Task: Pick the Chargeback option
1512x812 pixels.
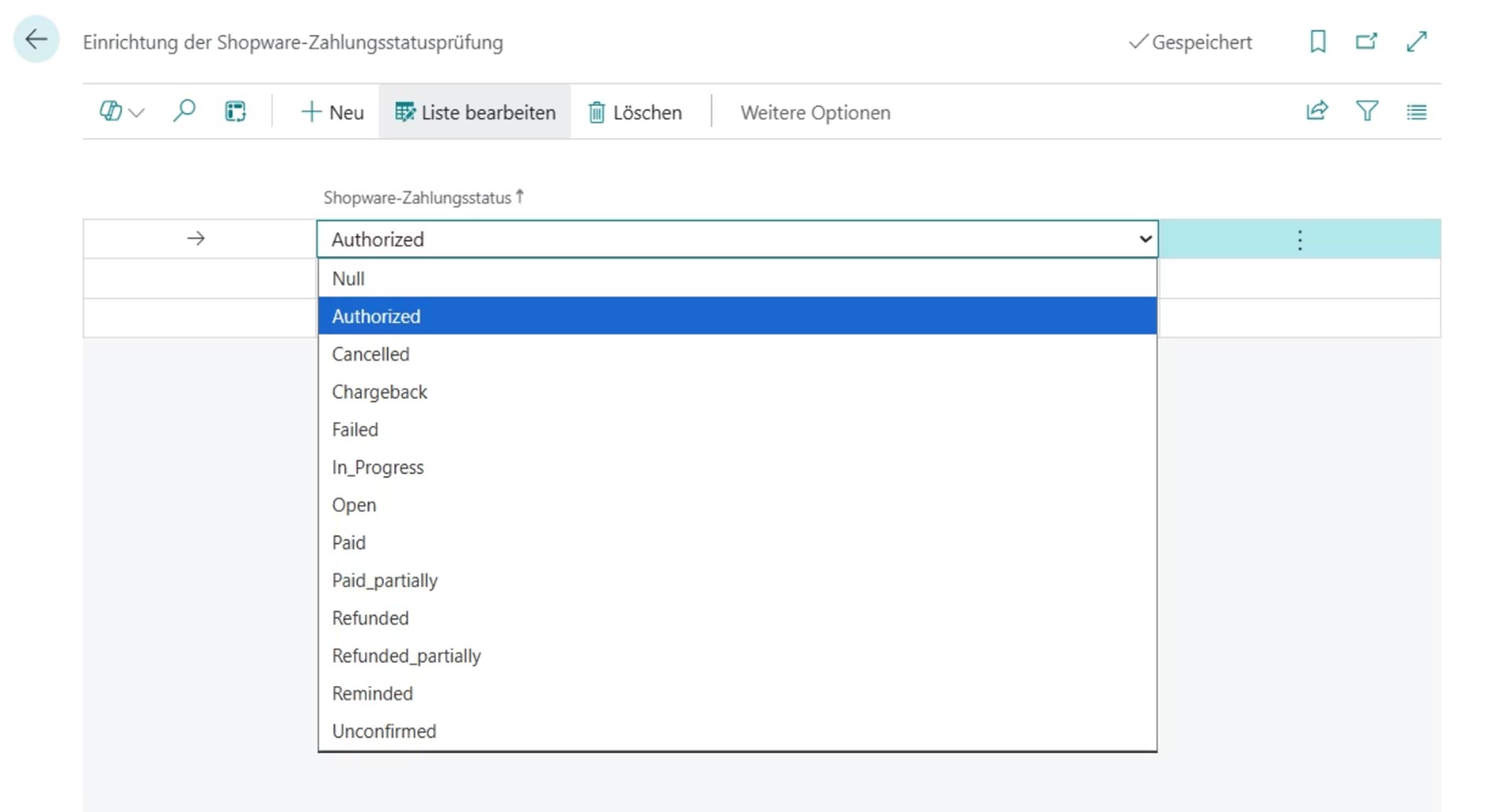Action: coord(737,391)
